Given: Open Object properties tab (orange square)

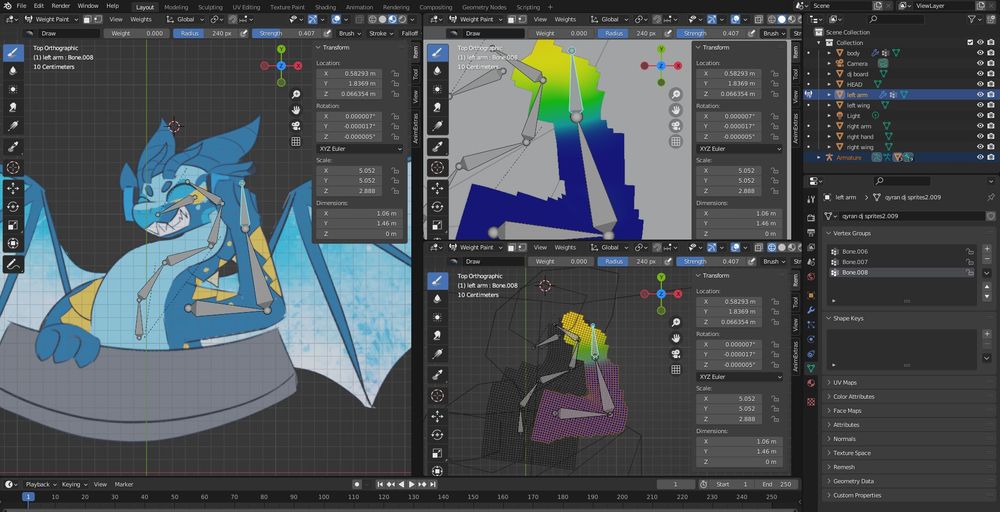Looking at the screenshot, I should click(x=811, y=295).
